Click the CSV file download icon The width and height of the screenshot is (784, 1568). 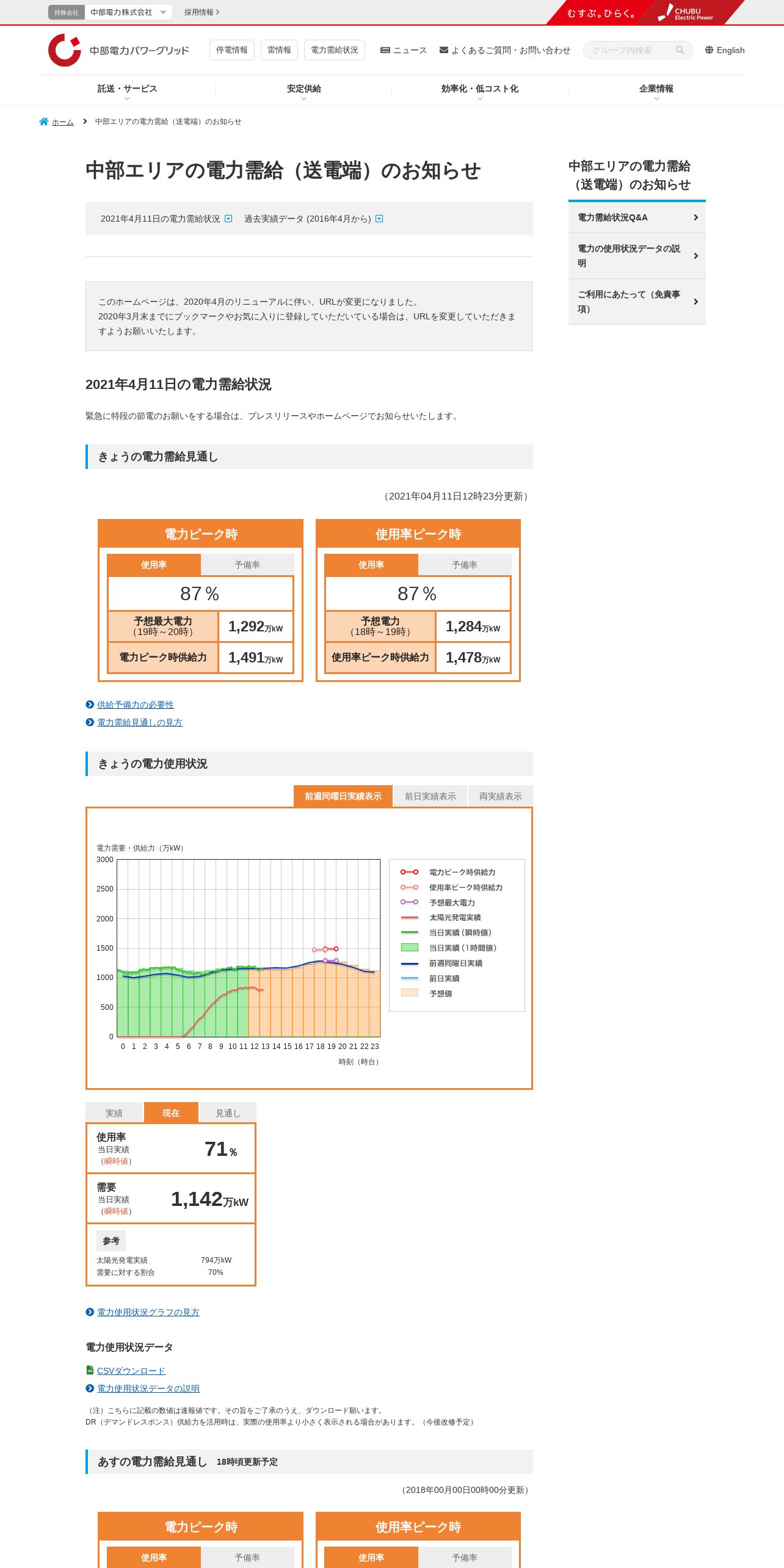[x=90, y=1370]
